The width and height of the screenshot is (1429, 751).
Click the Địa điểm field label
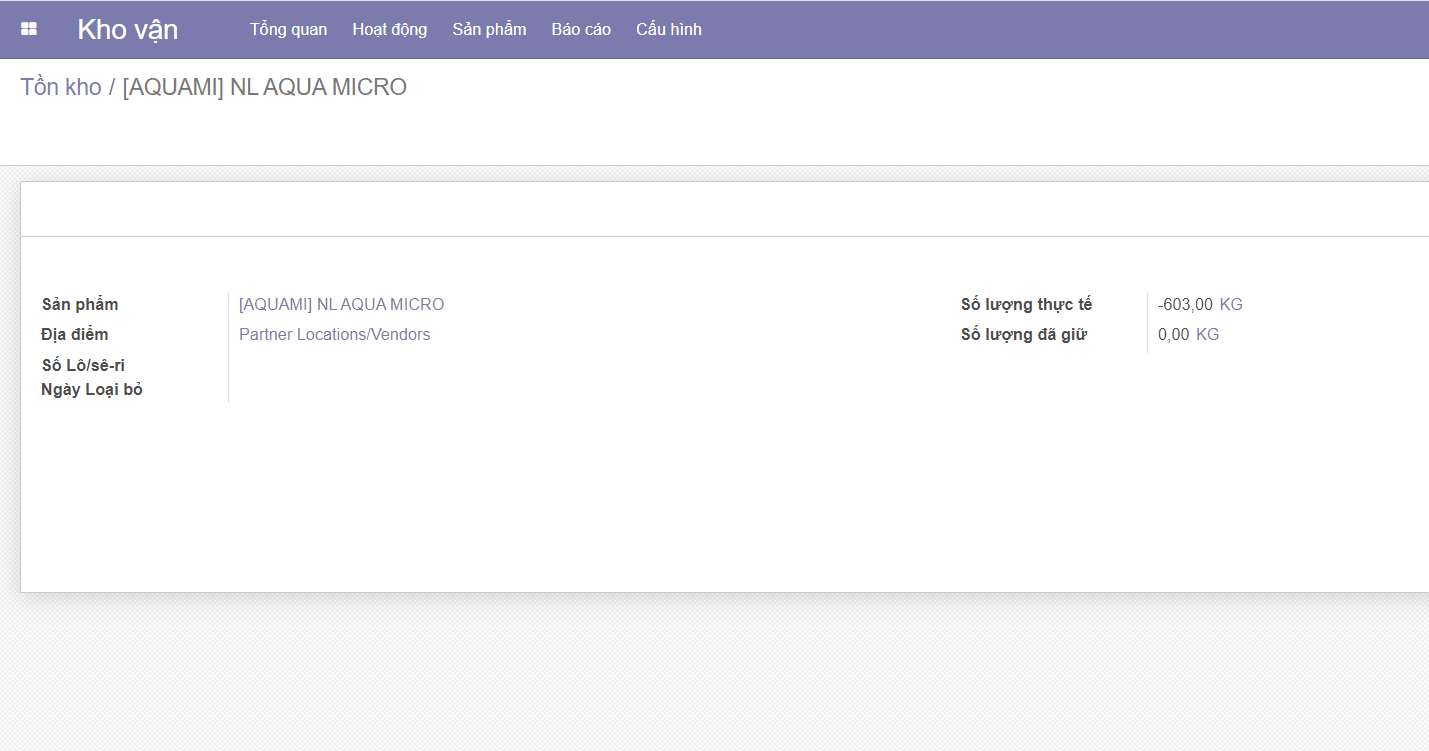[75, 334]
